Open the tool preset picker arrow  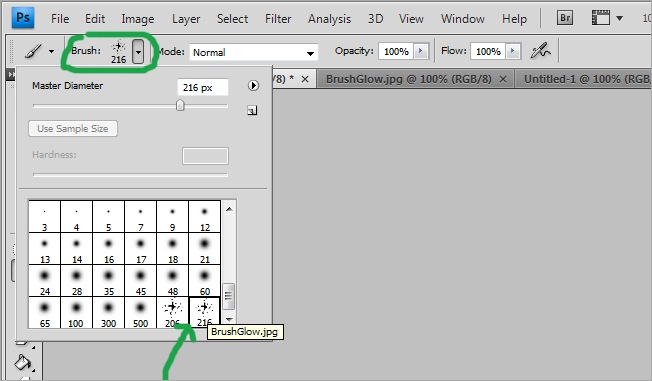pyautogui.click(x=52, y=52)
